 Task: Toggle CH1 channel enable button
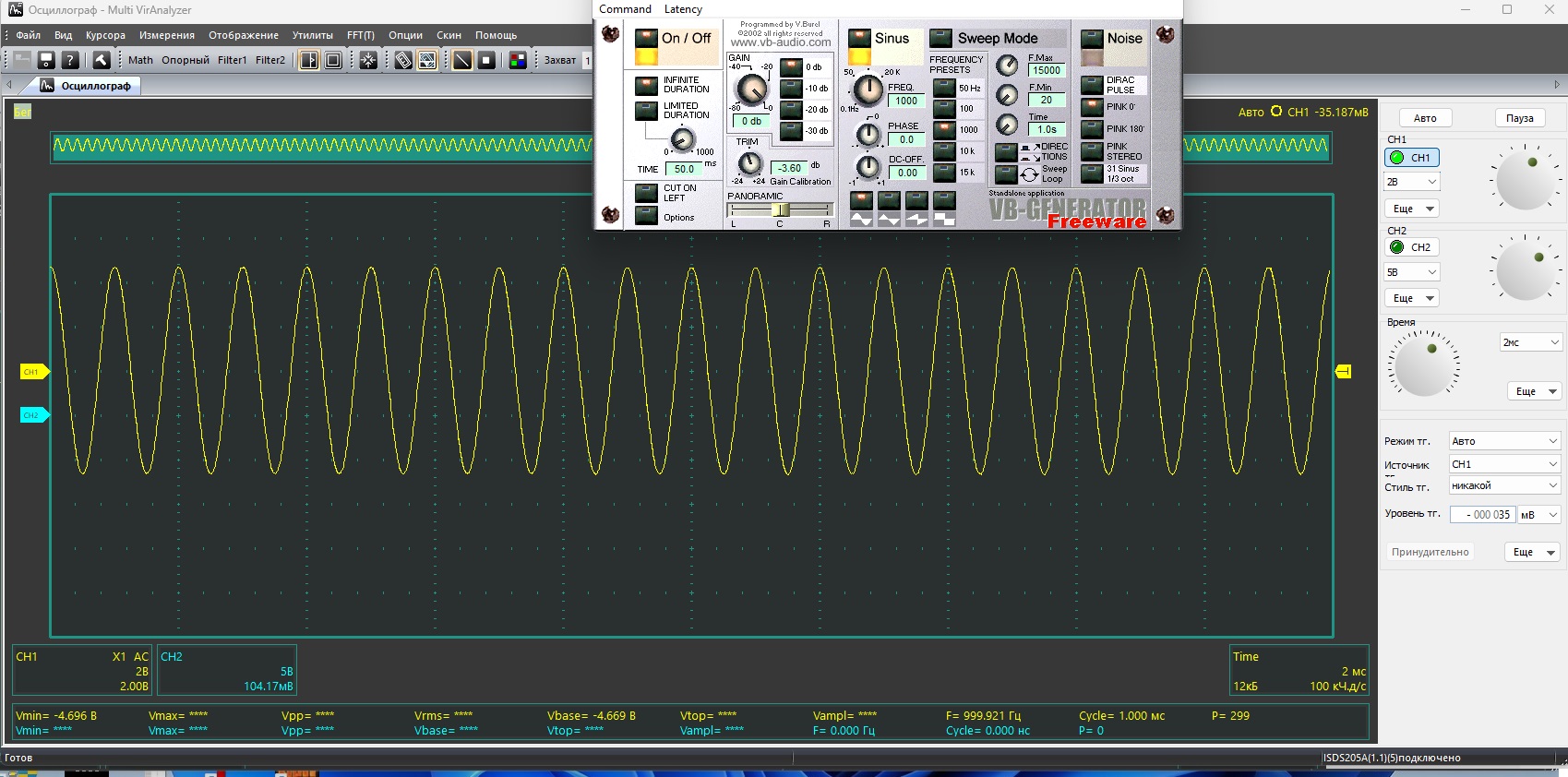click(1412, 158)
